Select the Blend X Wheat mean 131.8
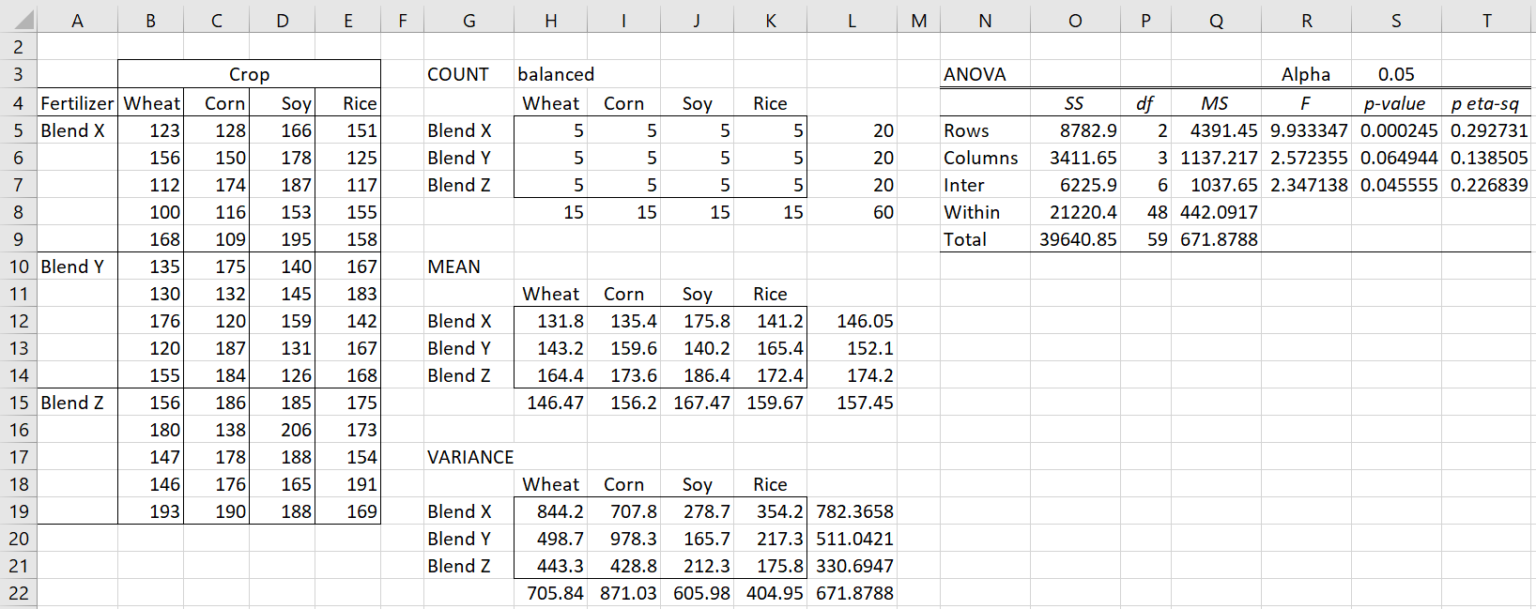The height and width of the screenshot is (609, 1536). (550, 320)
